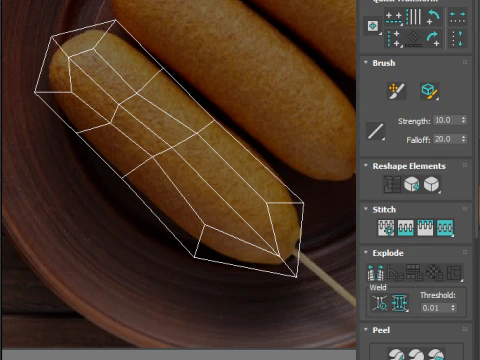Collapse the Stitch rollout

click(366, 209)
